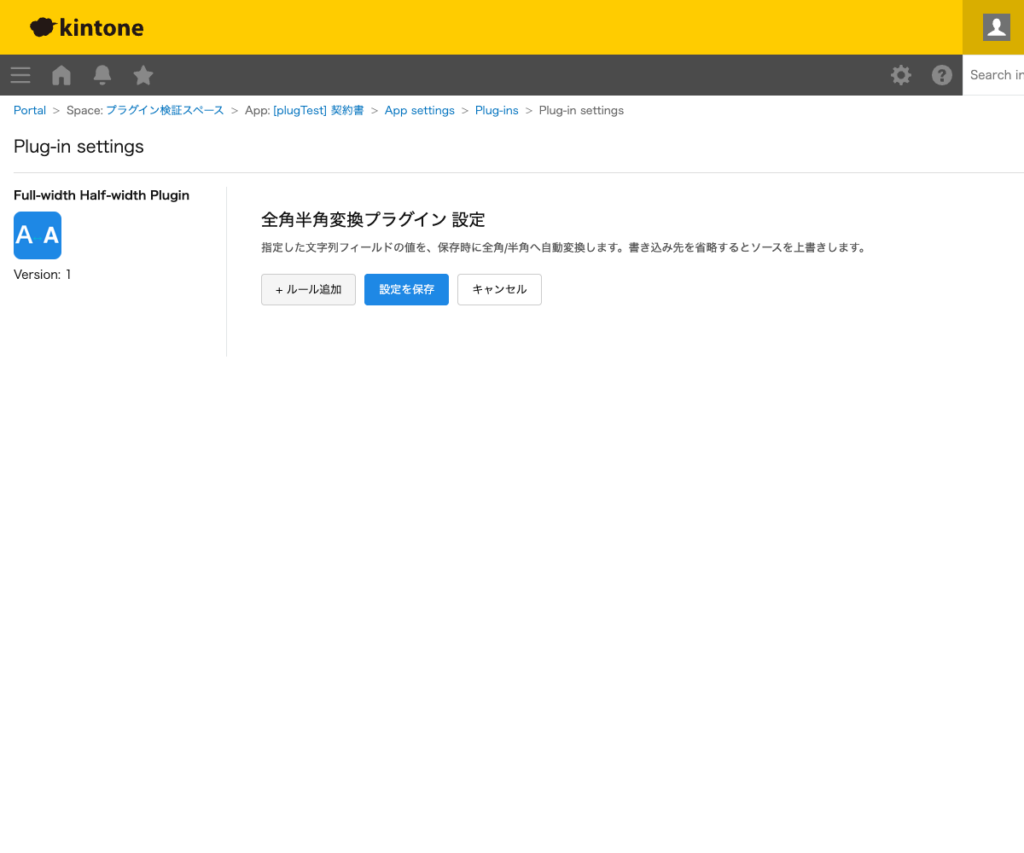1024x853 pixels.
Task: Open settings with the gear icon
Action: (901, 75)
